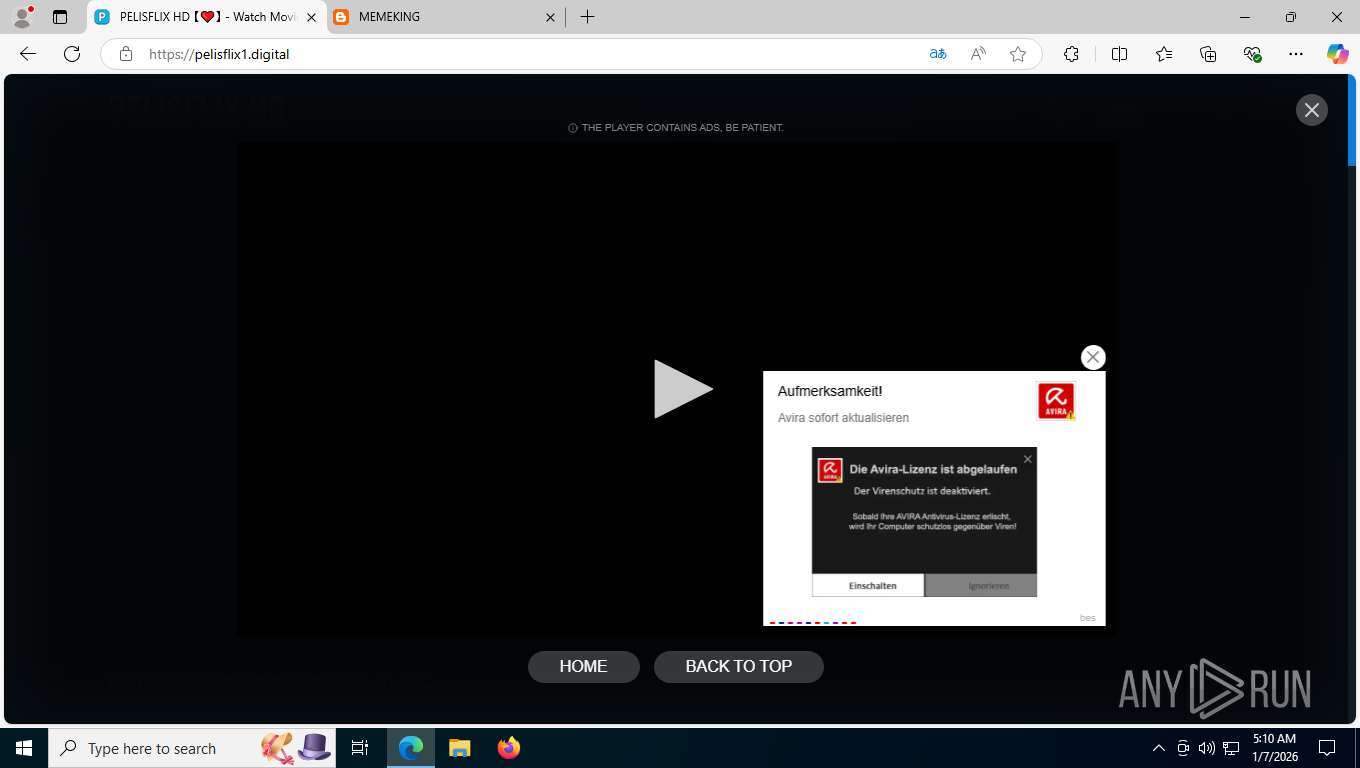1360x768 pixels.
Task: Refresh the current page
Action: pyautogui.click(x=72, y=54)
